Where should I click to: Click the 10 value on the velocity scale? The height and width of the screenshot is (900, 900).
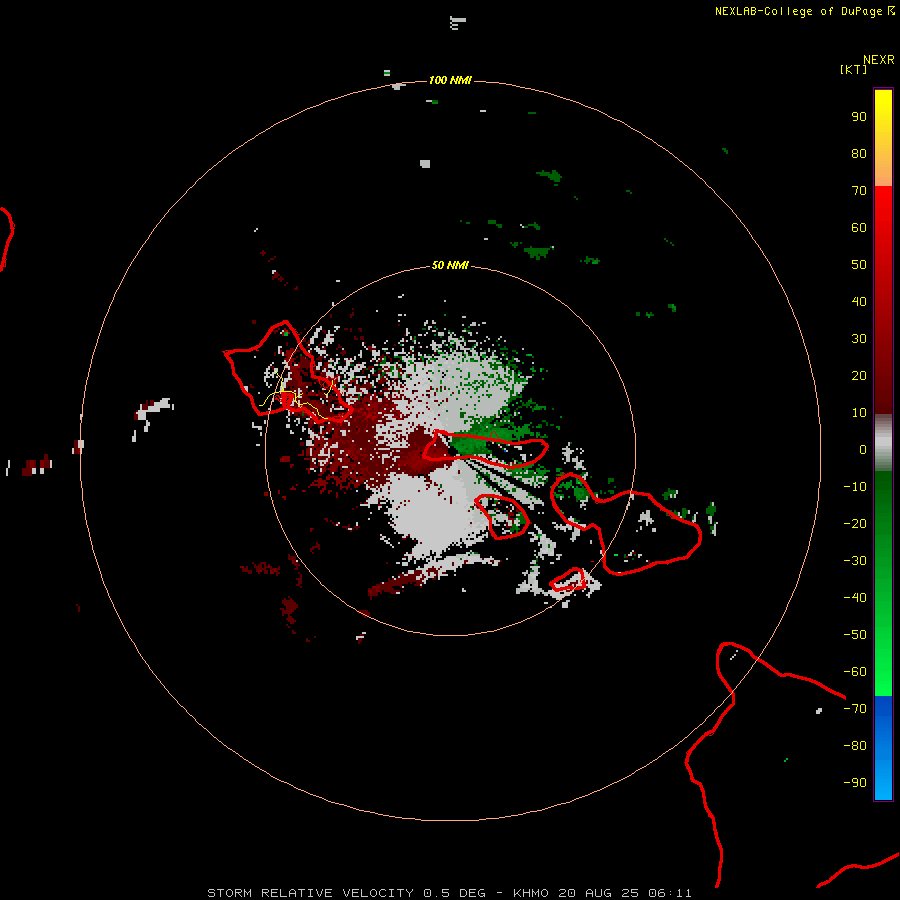click(x=859, y=413)
